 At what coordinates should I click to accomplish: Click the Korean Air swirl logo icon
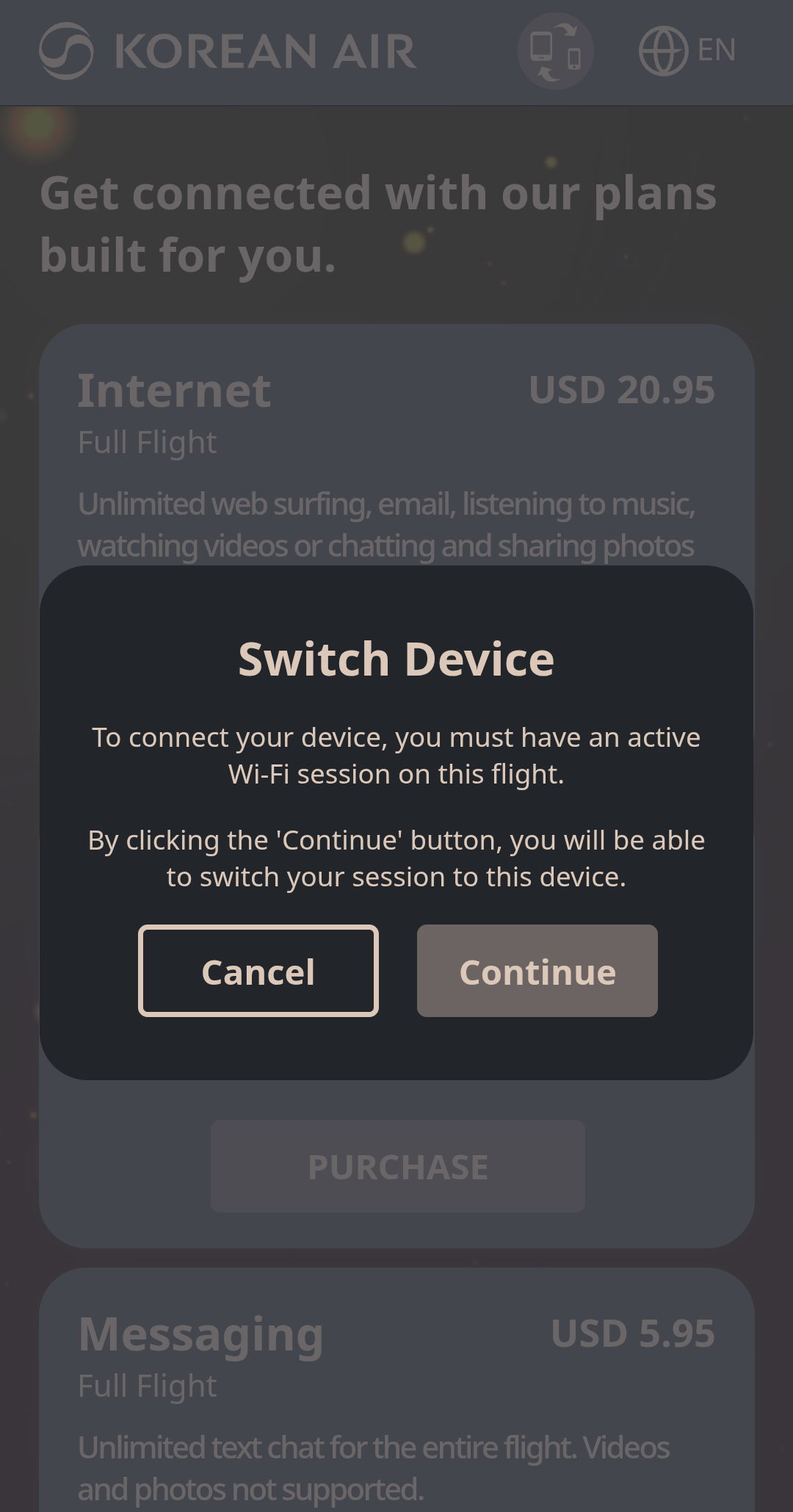(x=66, y=51)
